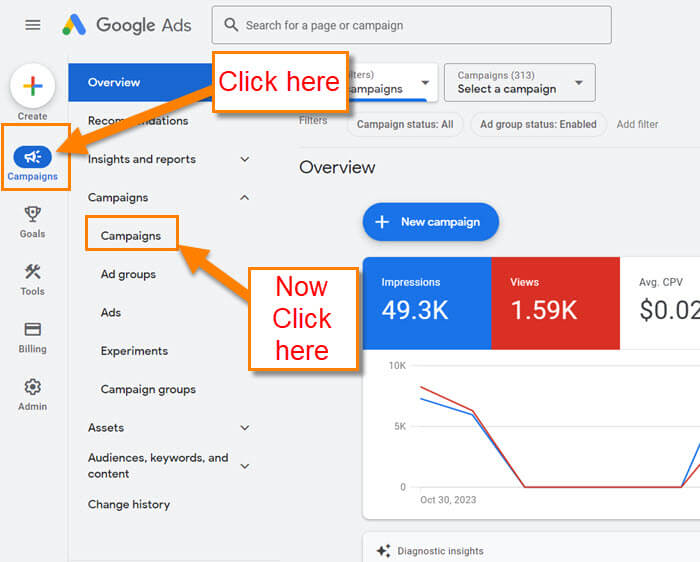
Task: Click the search magnifier icon
Action: pos(231,25)
